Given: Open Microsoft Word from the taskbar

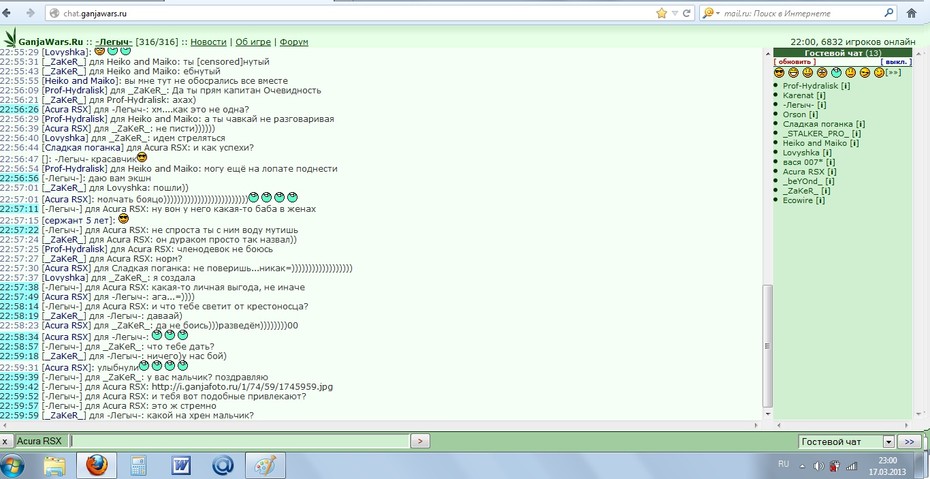Looking at the screenshot, I should [x=180, y=465].
